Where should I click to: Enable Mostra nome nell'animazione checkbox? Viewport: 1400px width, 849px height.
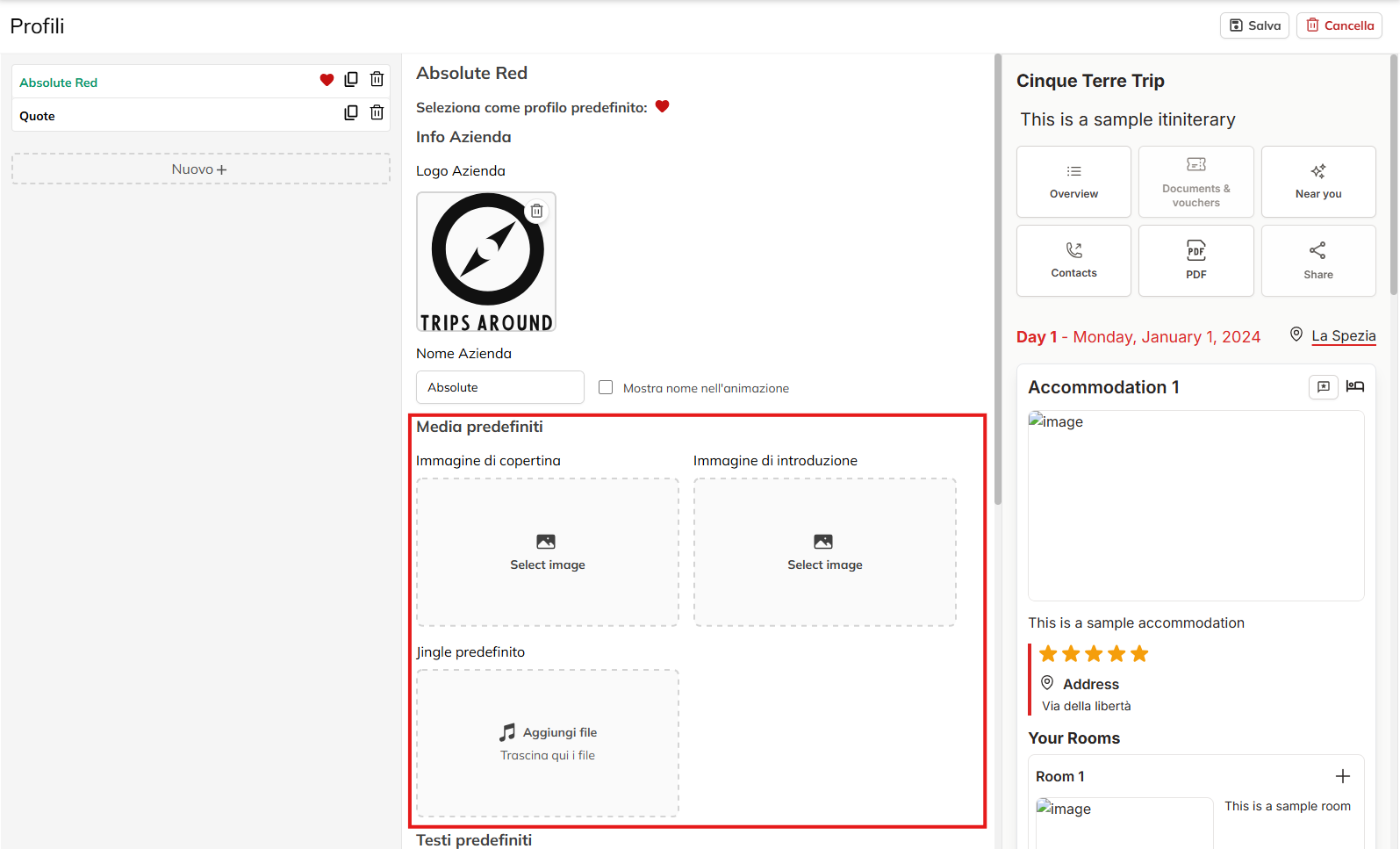[606, 387]
